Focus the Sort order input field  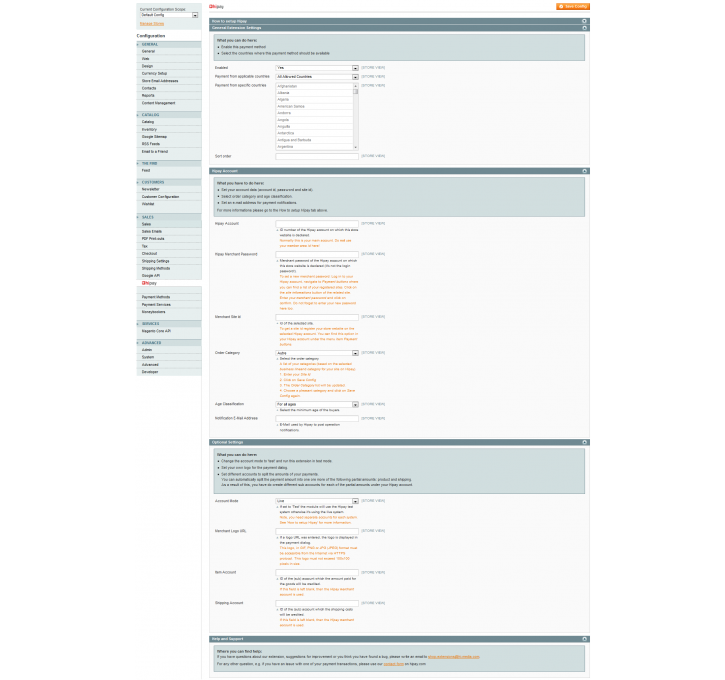(x=317, y=157)
